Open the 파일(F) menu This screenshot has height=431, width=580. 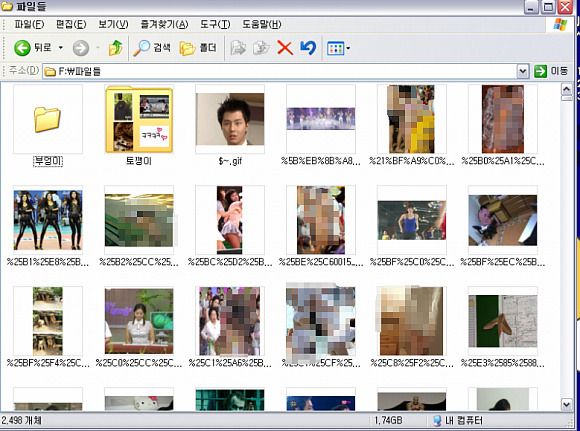coord(29,24)
